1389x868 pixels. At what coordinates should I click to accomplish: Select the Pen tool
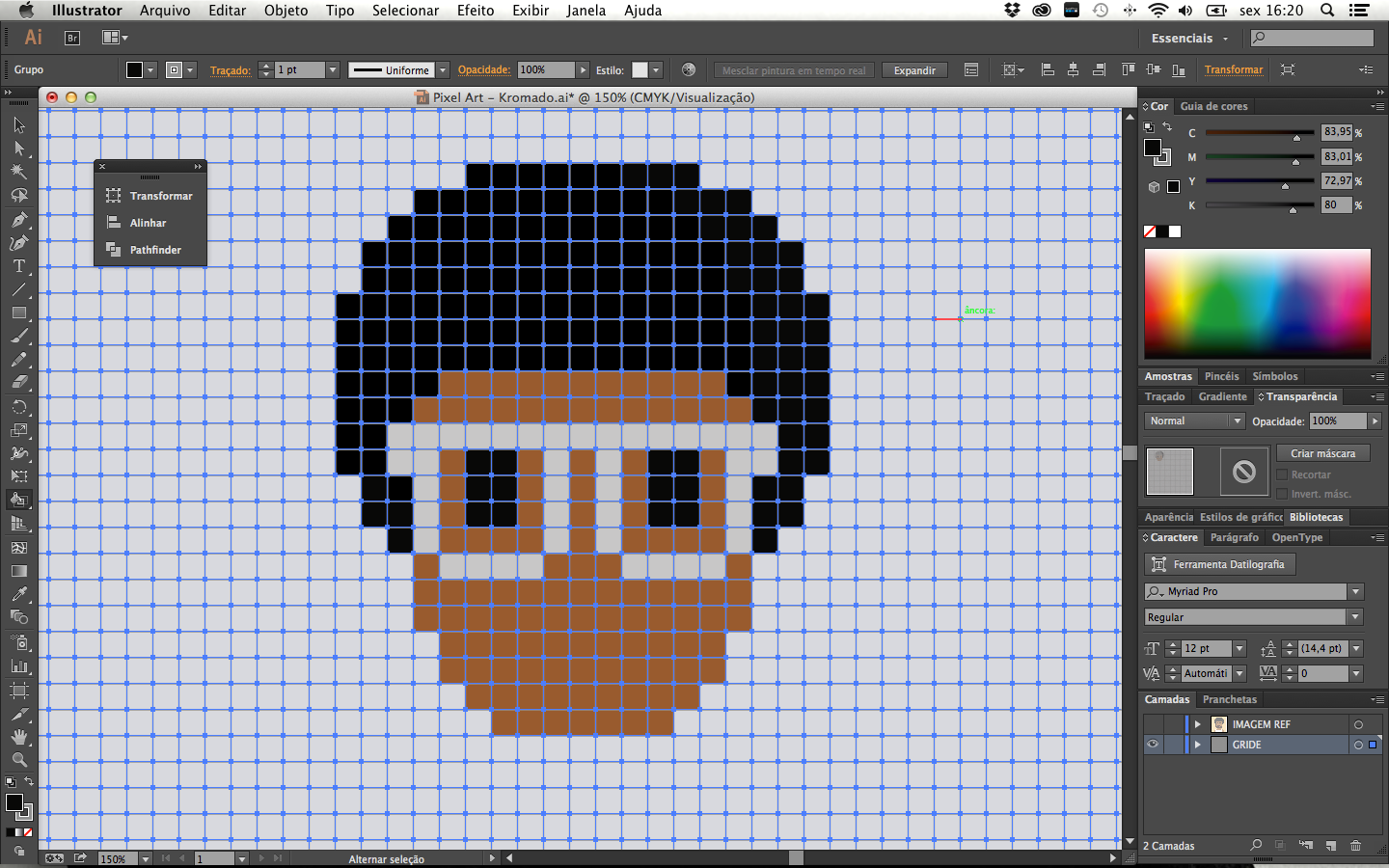[19, 220]
